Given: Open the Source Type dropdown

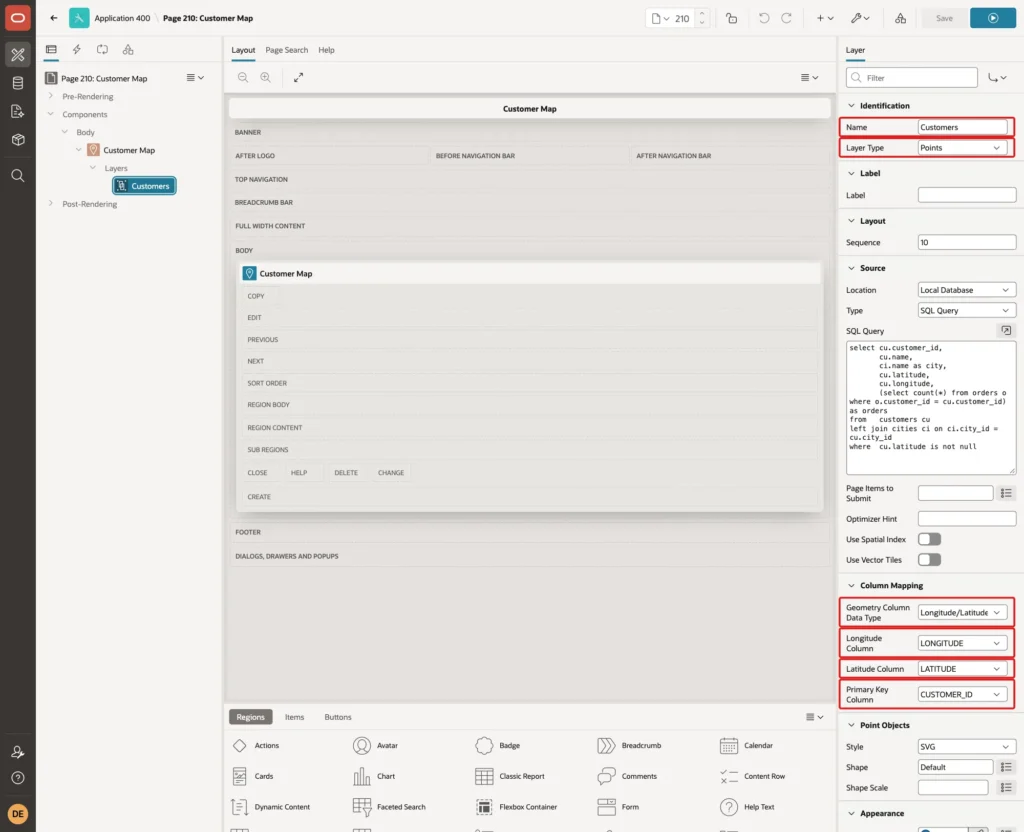Looking at the screenshot, I should [967, 310].
